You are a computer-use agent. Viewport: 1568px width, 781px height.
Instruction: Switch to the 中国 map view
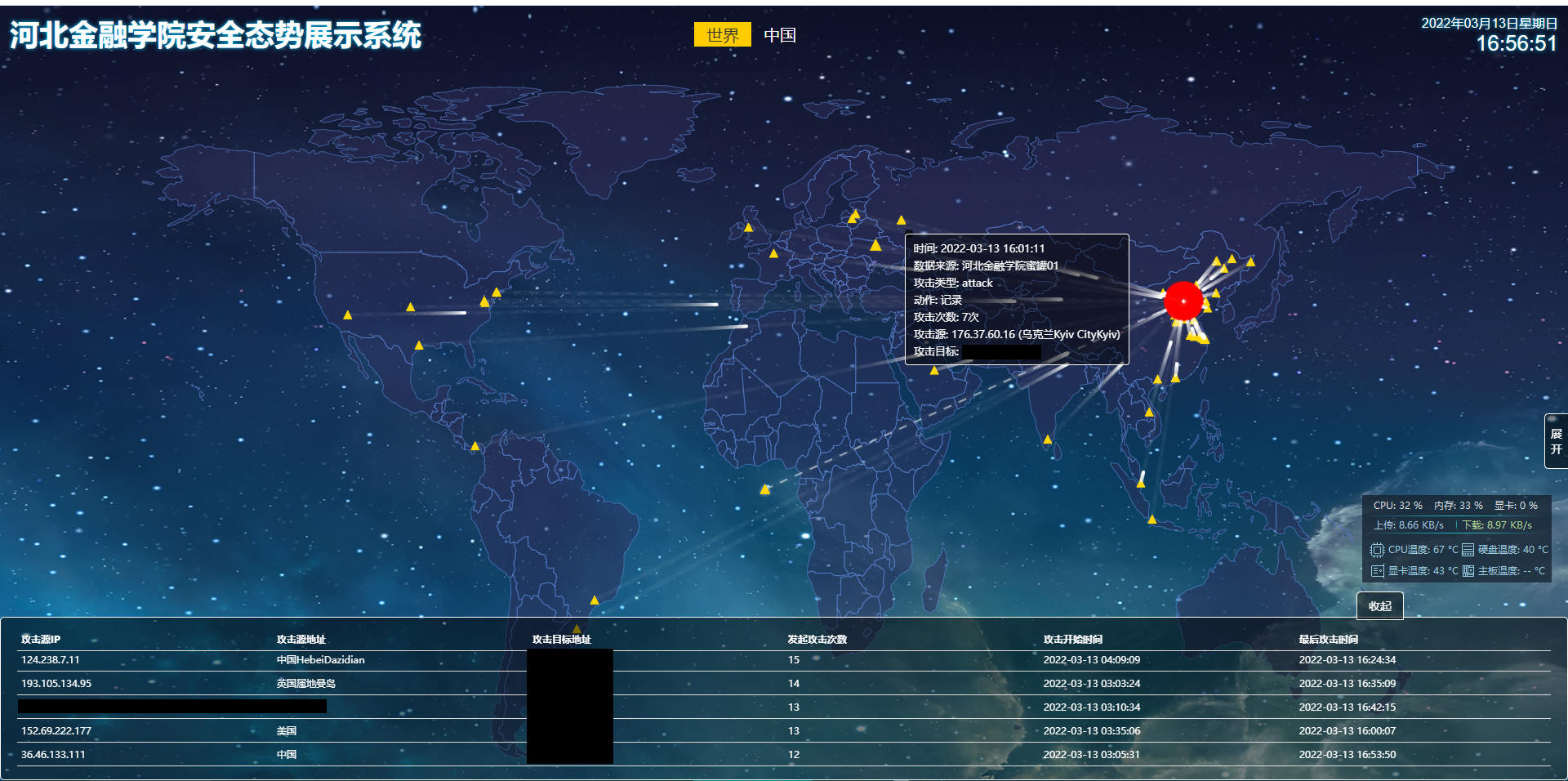[779, 34]
